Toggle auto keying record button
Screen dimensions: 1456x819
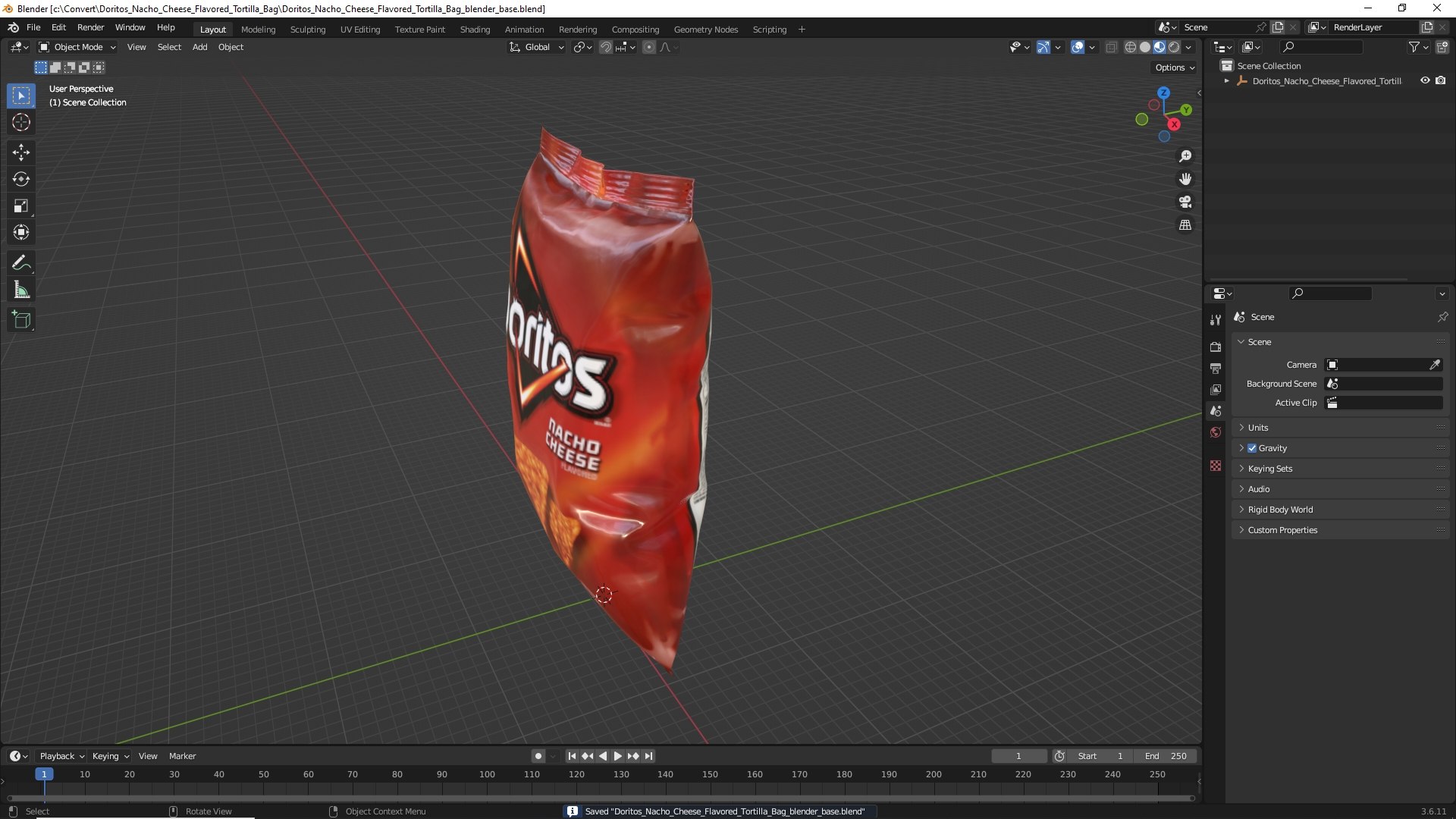(538, 756)
